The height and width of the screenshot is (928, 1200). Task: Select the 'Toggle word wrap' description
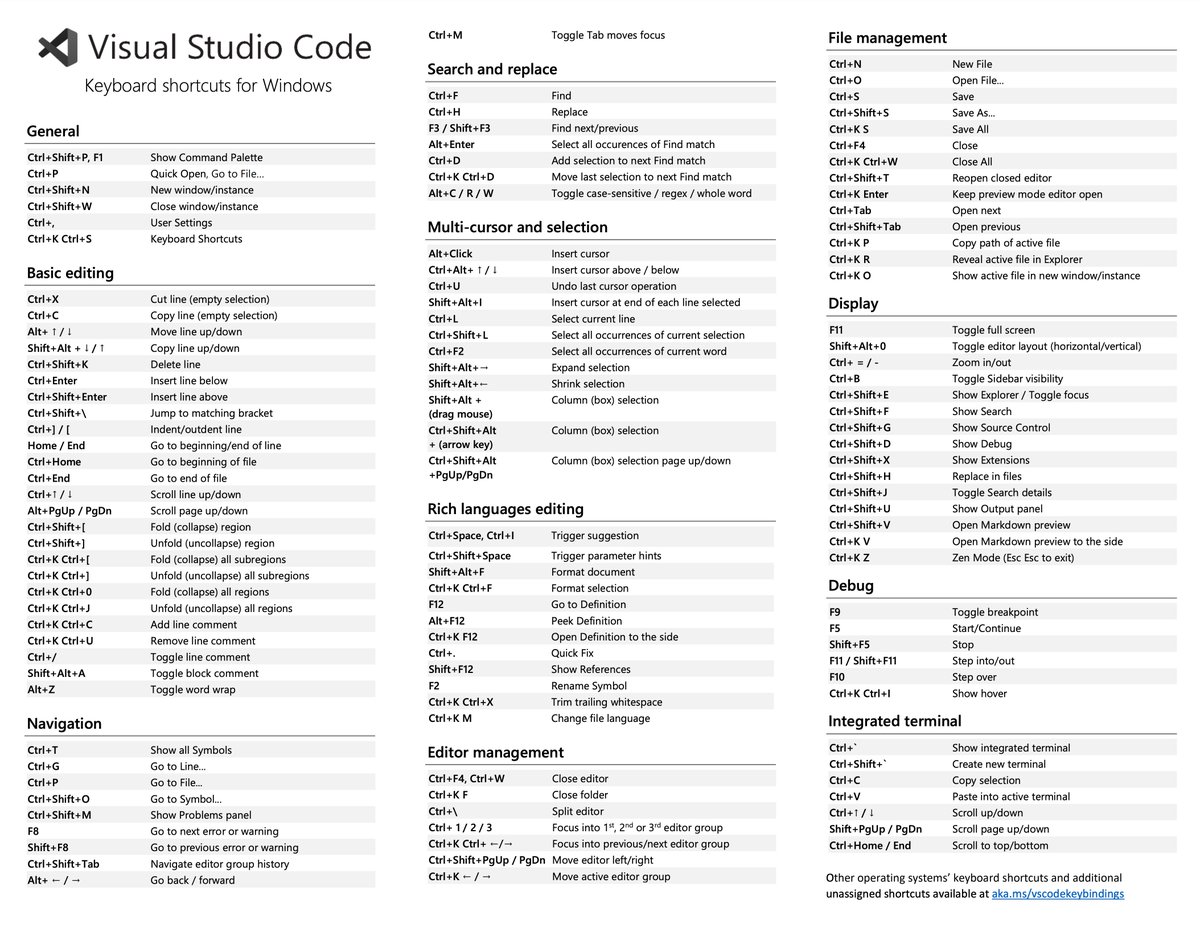pos(193,690)
